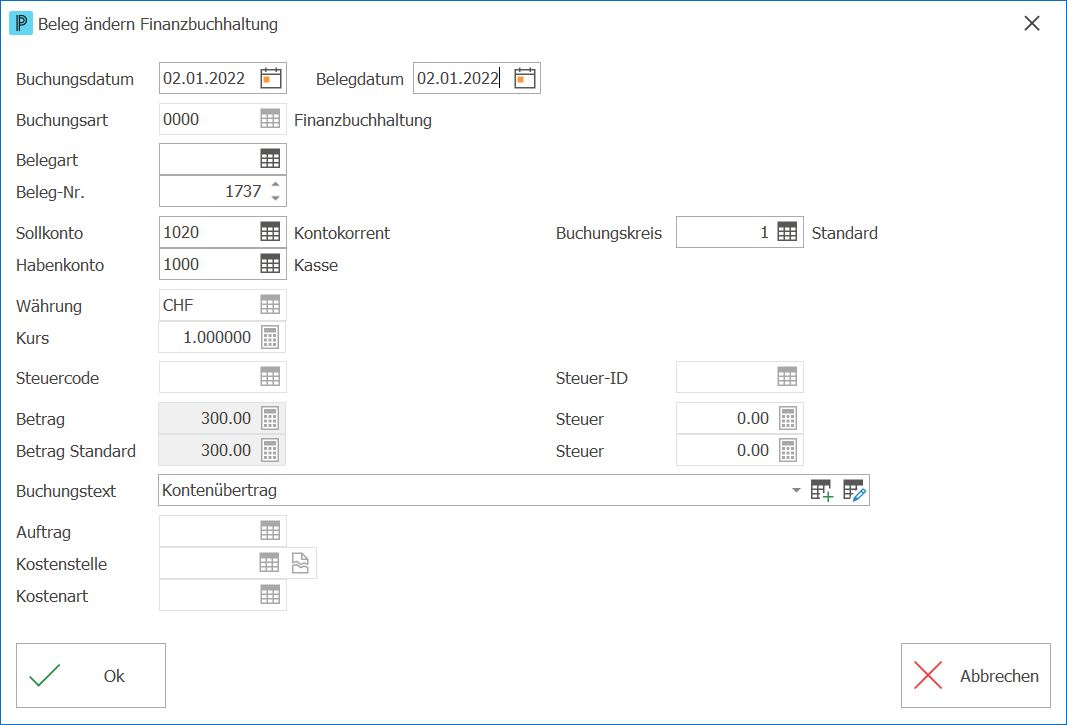Open Buchungskreis lookup table icon

787,232
